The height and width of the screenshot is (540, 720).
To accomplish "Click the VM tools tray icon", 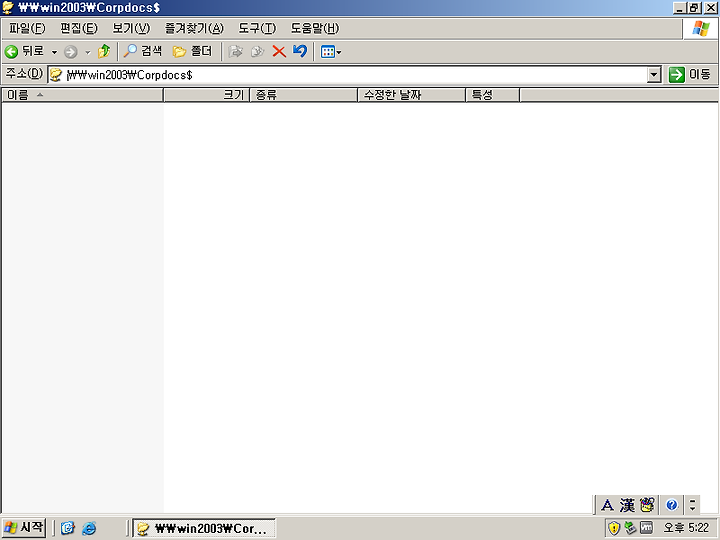I will click(x=646, y=528).
